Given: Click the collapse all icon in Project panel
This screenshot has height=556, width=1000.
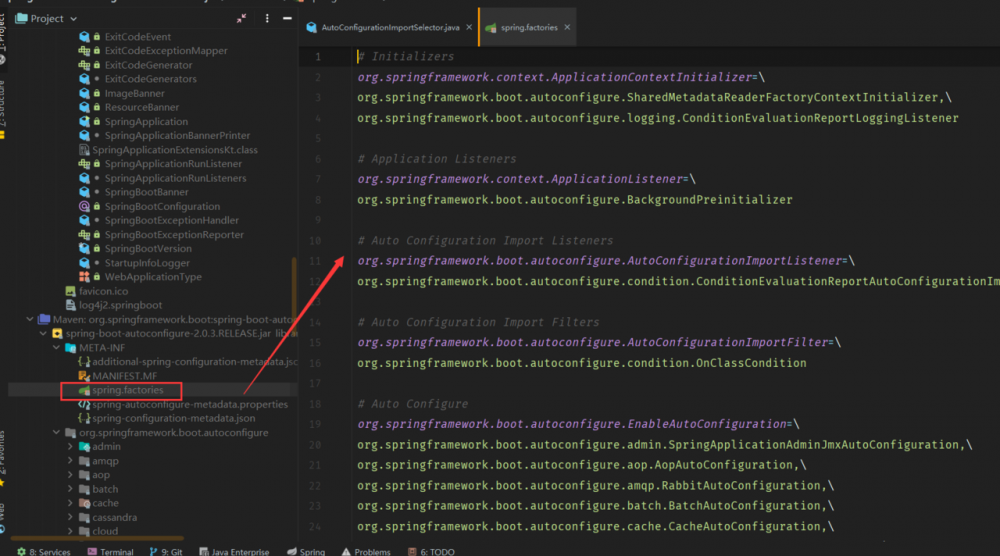Looking at the screenshot, I should 241,19.
